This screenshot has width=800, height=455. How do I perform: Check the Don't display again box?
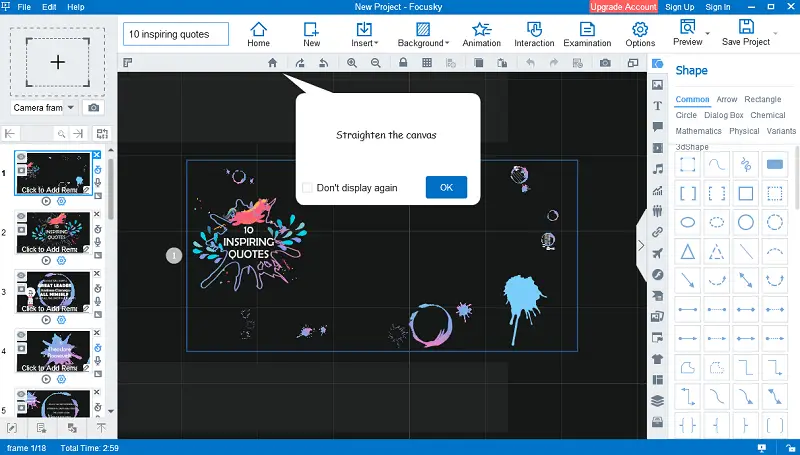307,188
